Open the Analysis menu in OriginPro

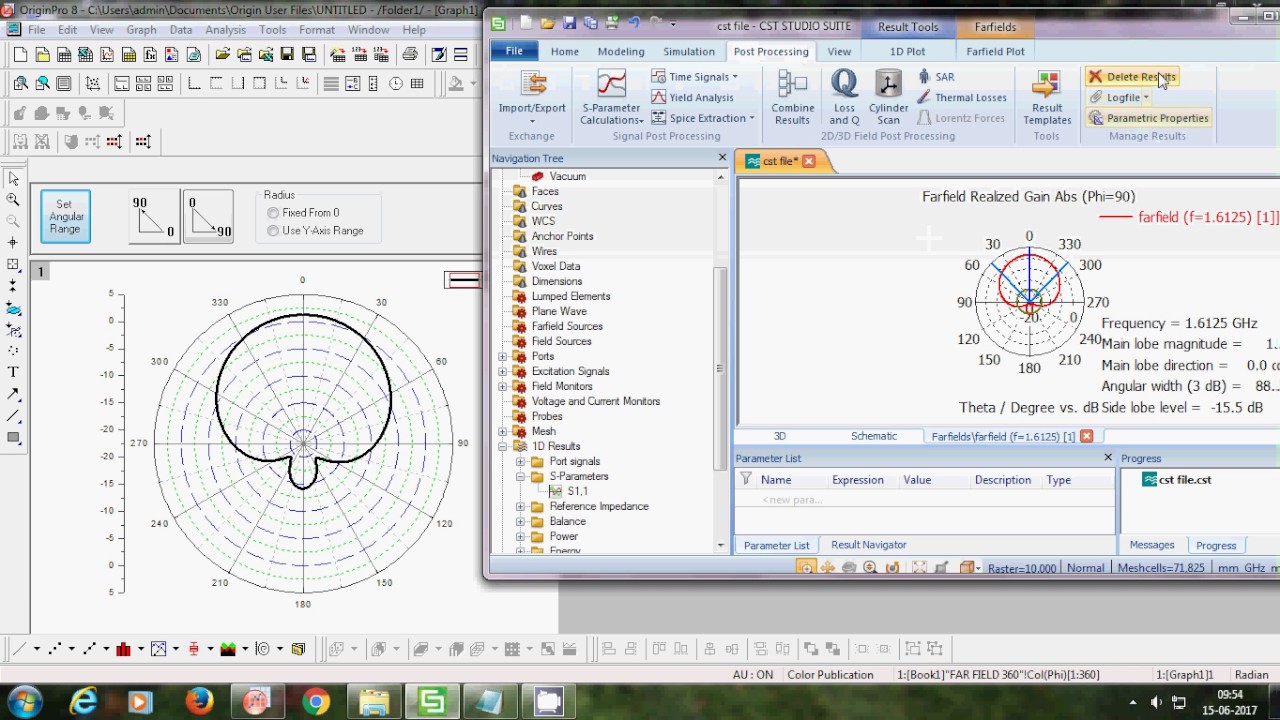pyautogui.click(x=225, y=30)
